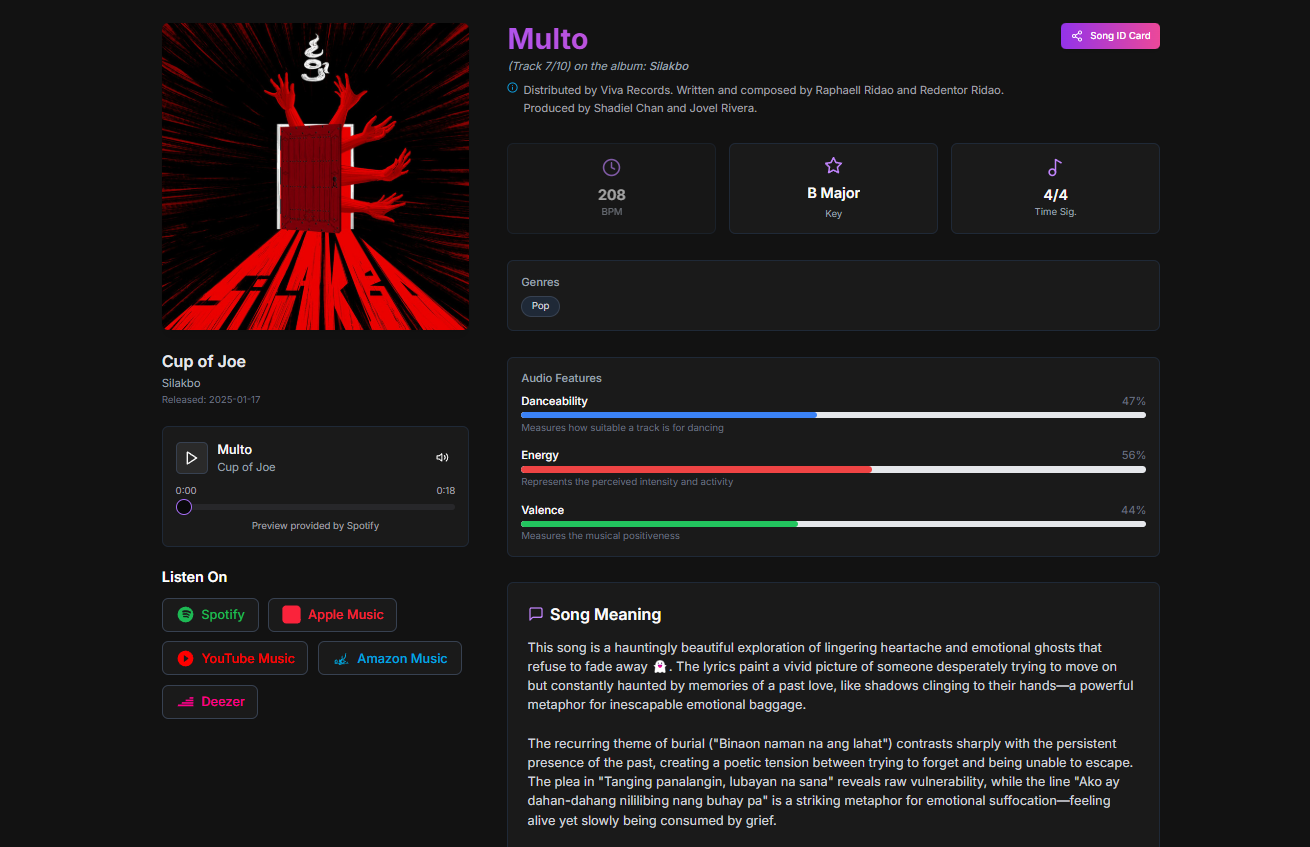Viewport: 1310px width, 847px height.
Task: Click the info icon beside distributor credits
Action: coord(513,88)
